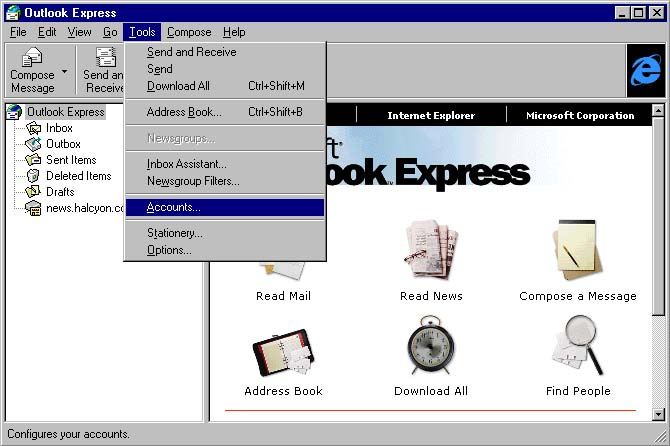Click the Internet Explorer header link
Screen dimensions: 670x446
[x=431, y=116]
